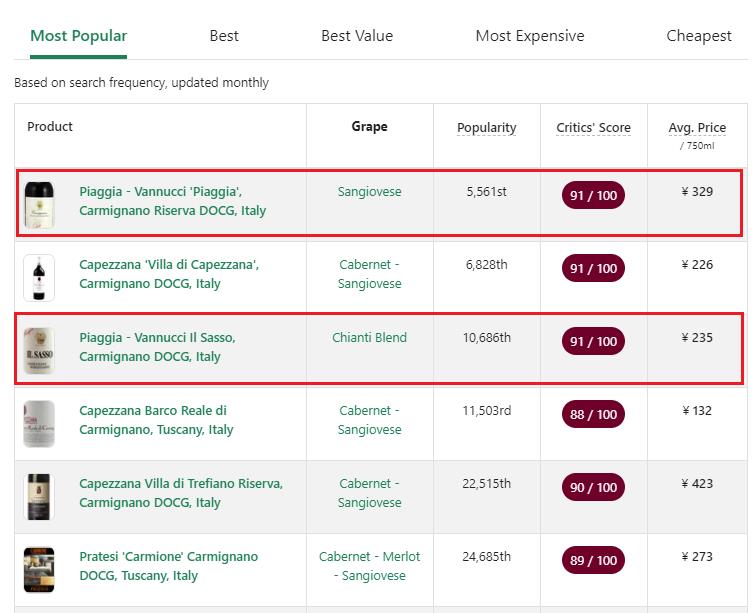Open the Best tab
Screen dimensions: 754x613
[x=224, y=36]
